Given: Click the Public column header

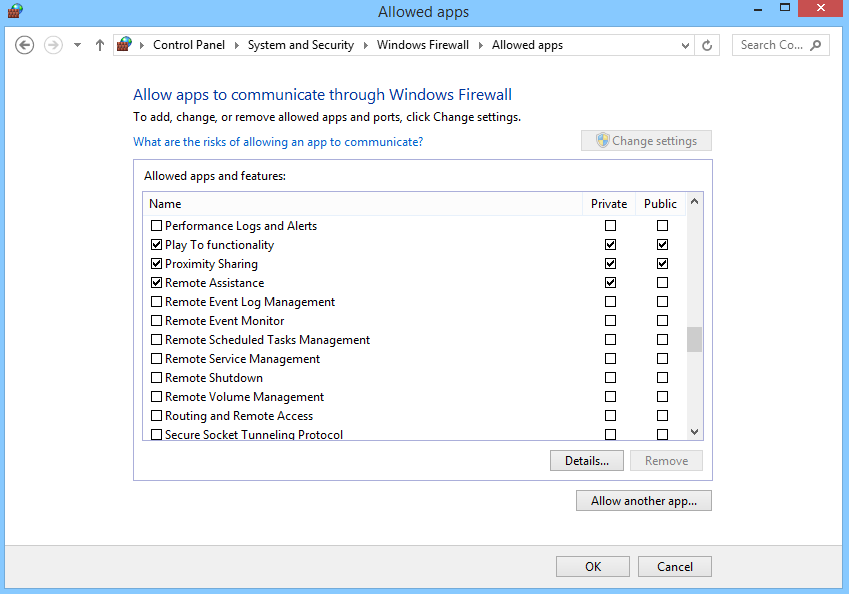Looking at the screenshot, I should click(x=660, y=204).
